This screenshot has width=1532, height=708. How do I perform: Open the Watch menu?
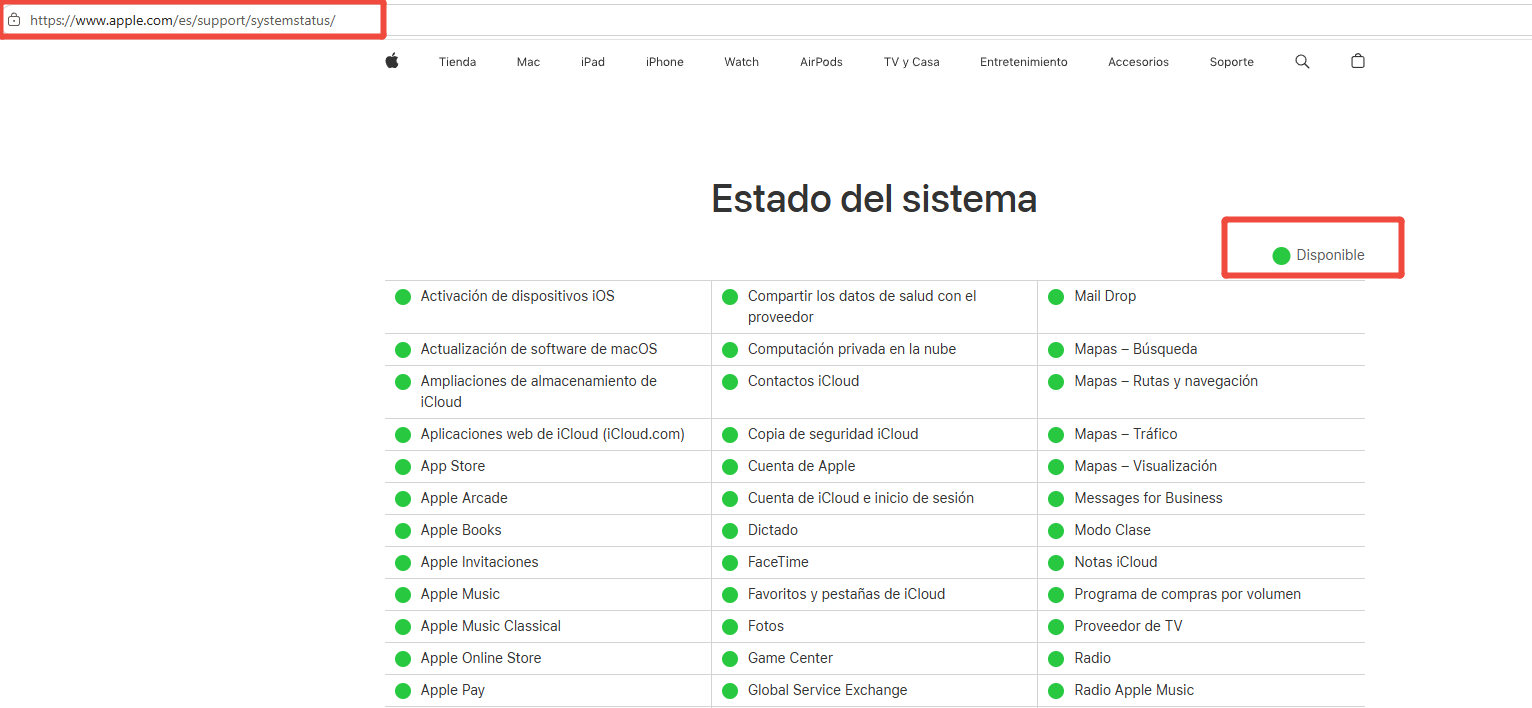tap(742, 62)
